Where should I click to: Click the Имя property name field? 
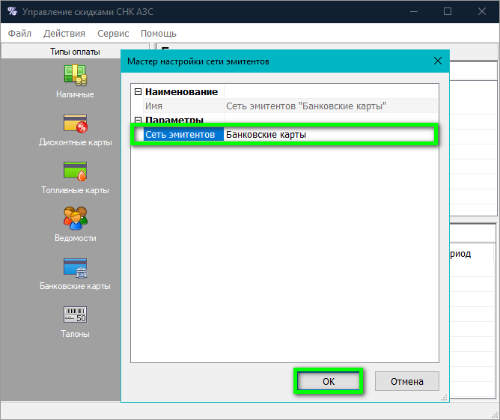[x=184, y=106]
